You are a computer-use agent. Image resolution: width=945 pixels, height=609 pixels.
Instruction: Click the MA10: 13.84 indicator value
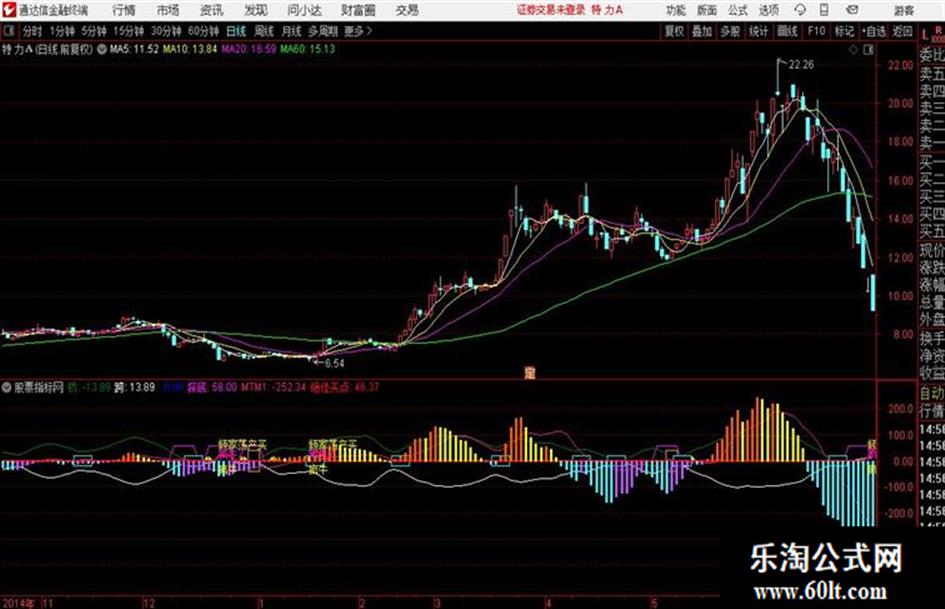[190, 49]
